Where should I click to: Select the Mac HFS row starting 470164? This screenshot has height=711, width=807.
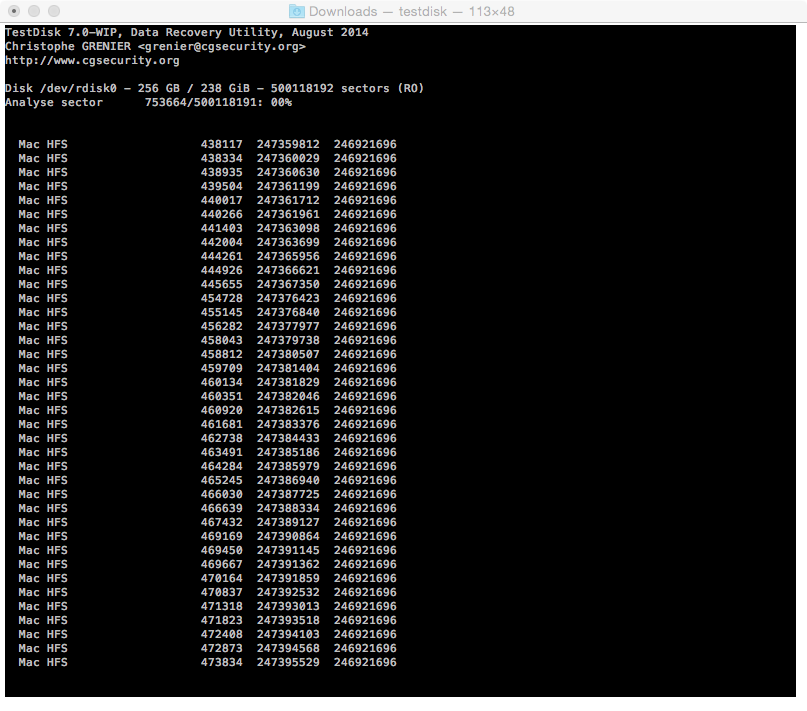[207, 578]
